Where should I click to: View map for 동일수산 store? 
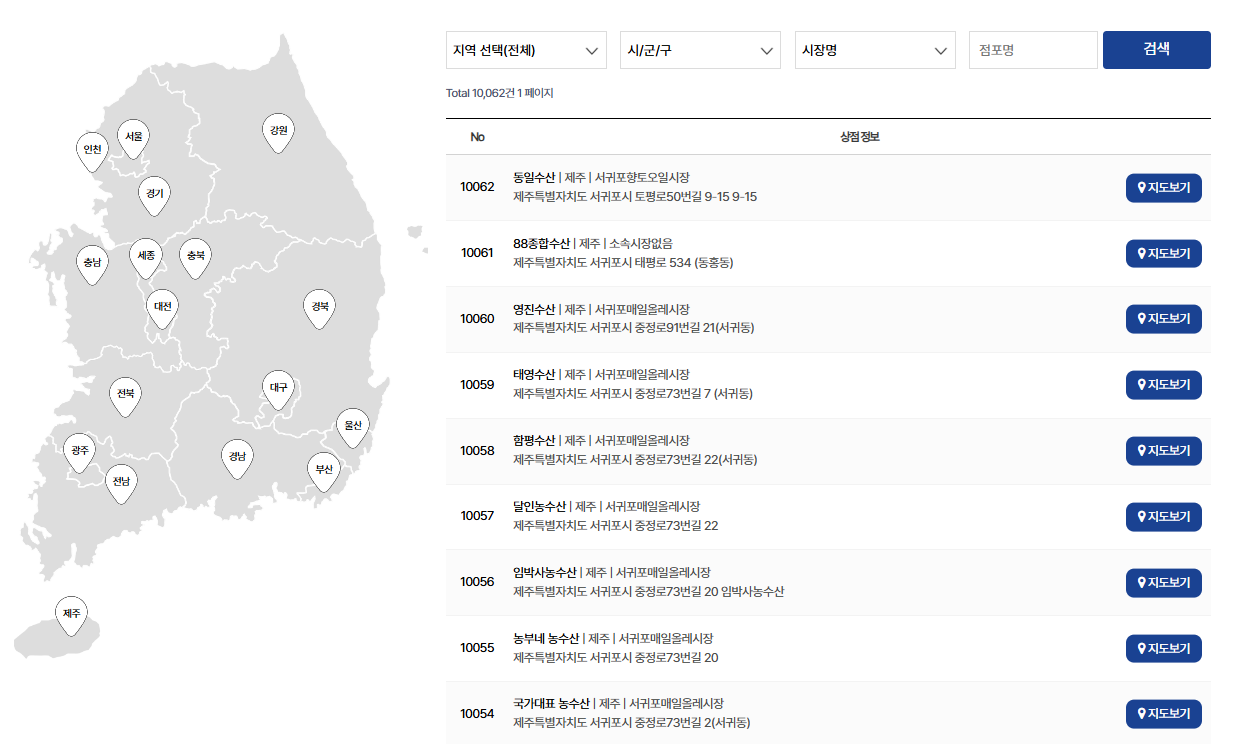[x=1163, y=188]
